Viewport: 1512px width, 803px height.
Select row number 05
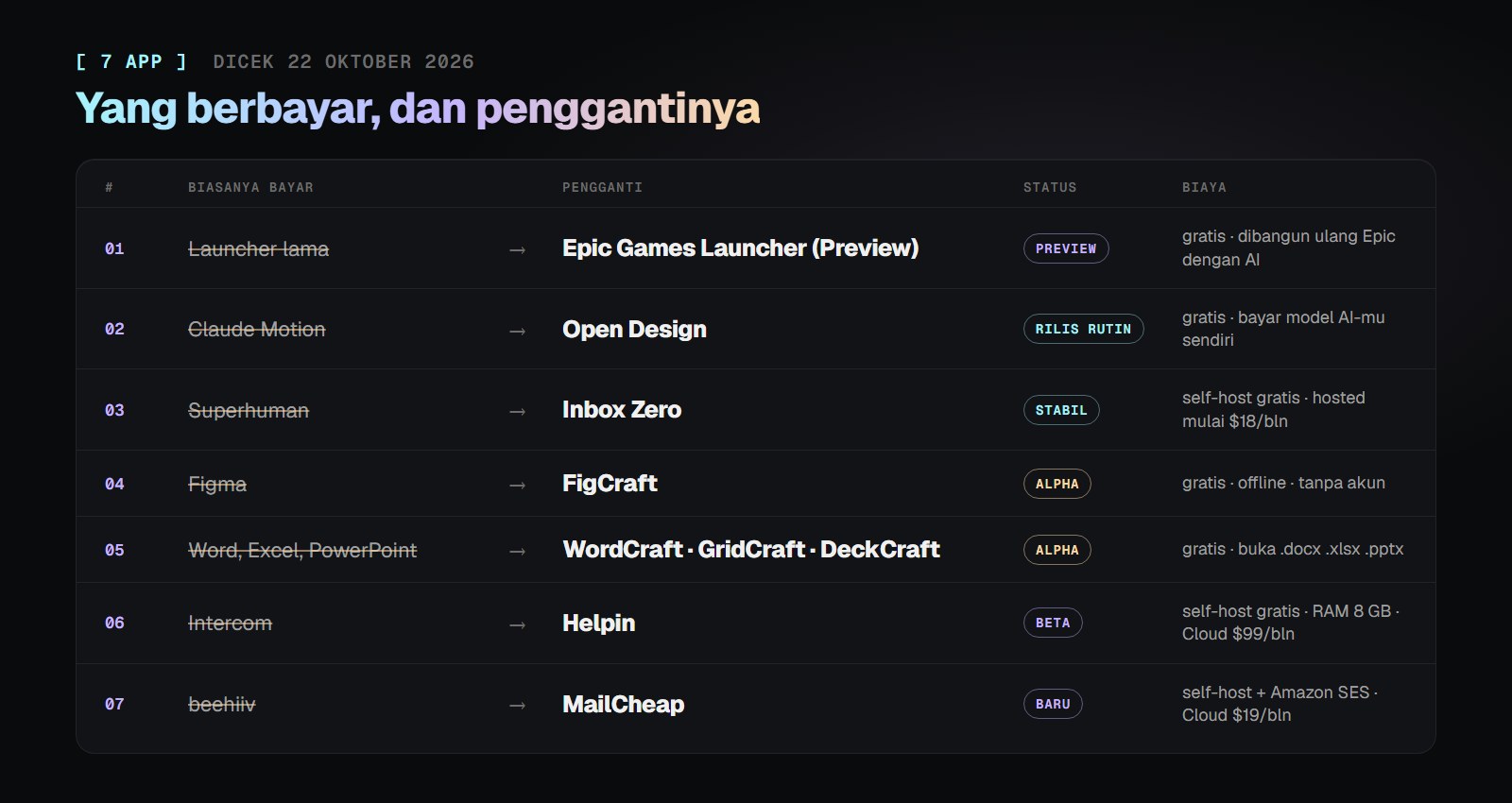click(114, 550)
